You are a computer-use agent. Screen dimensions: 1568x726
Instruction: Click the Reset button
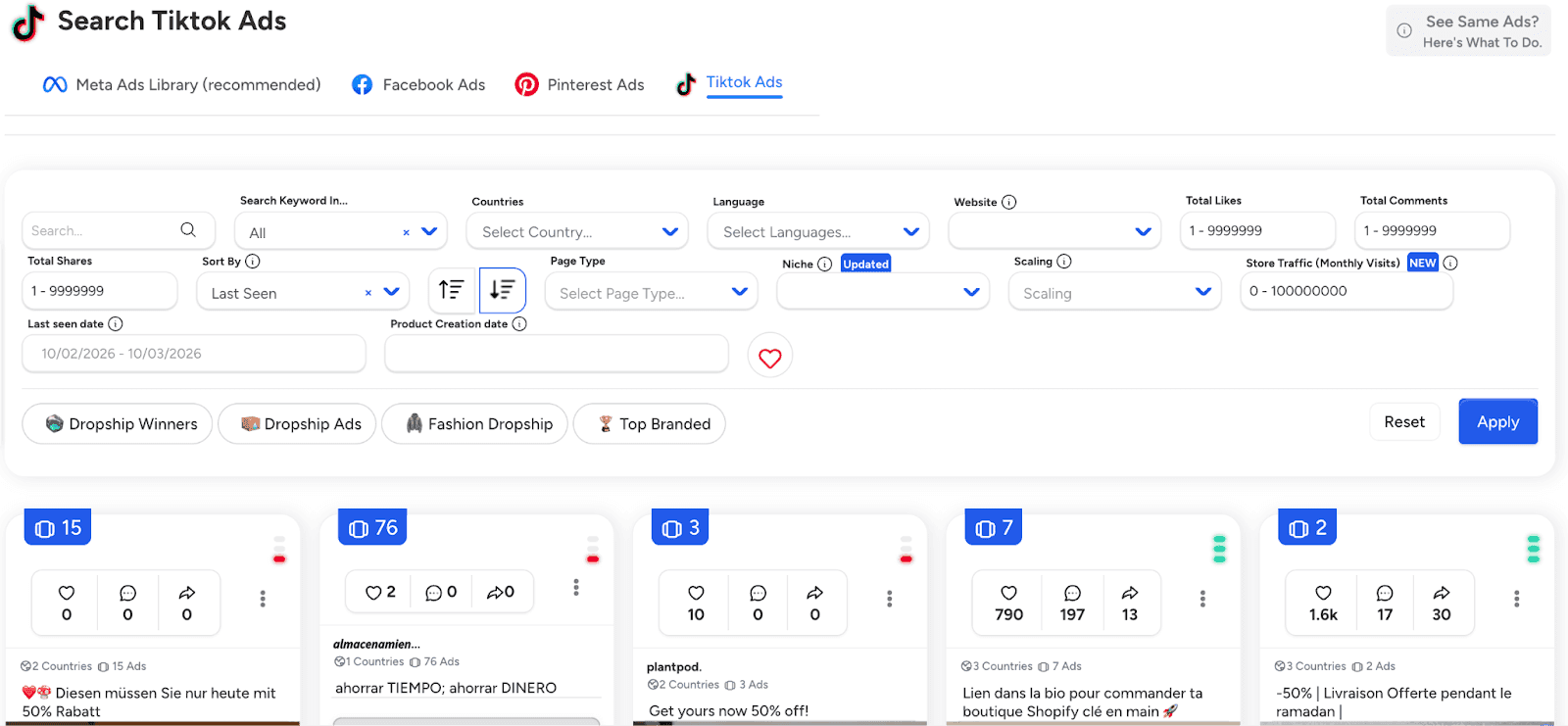coord(1404,422)
